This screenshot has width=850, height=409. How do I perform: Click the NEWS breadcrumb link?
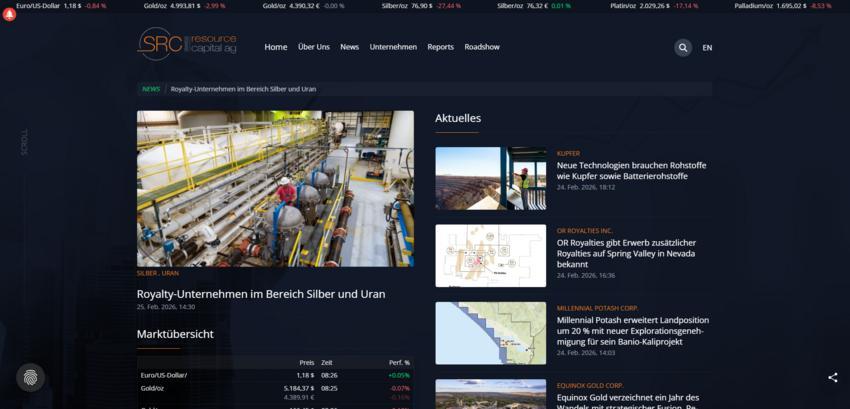click(x=151, y=89)
